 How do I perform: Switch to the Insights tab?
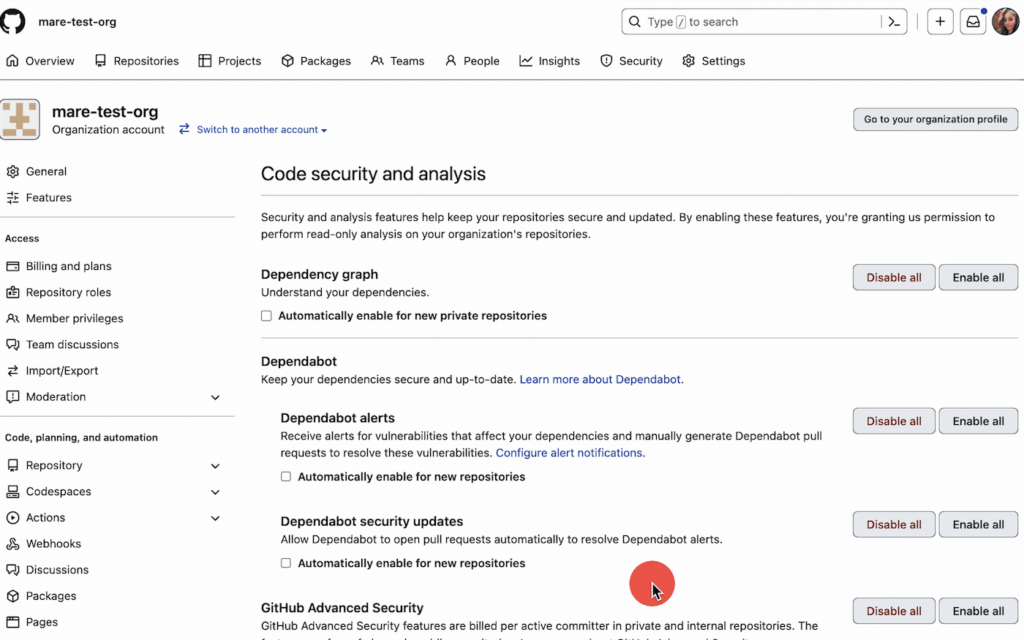(x=549, y=61)
